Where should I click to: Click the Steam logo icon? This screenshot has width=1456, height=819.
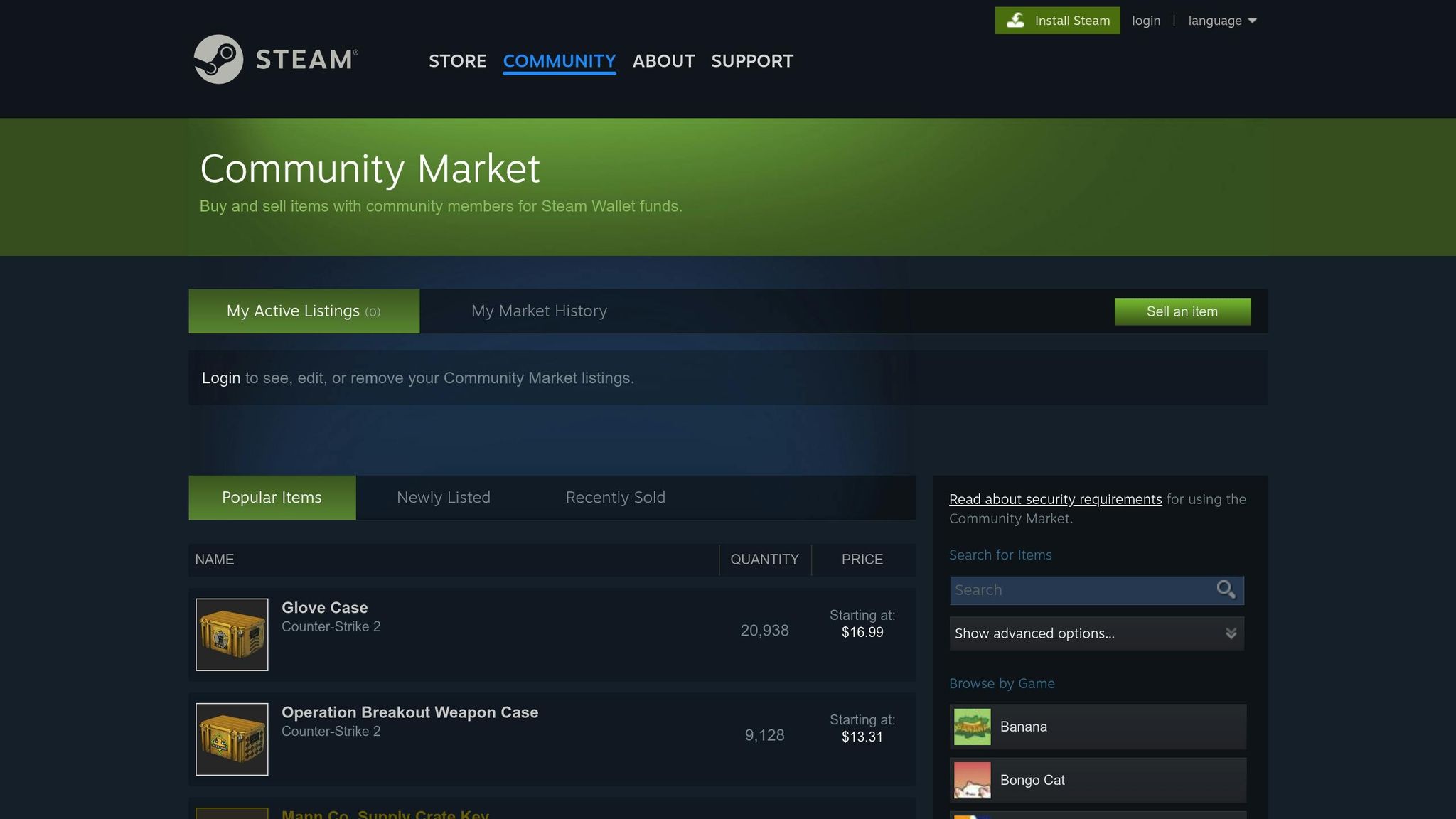click(218, 59)
